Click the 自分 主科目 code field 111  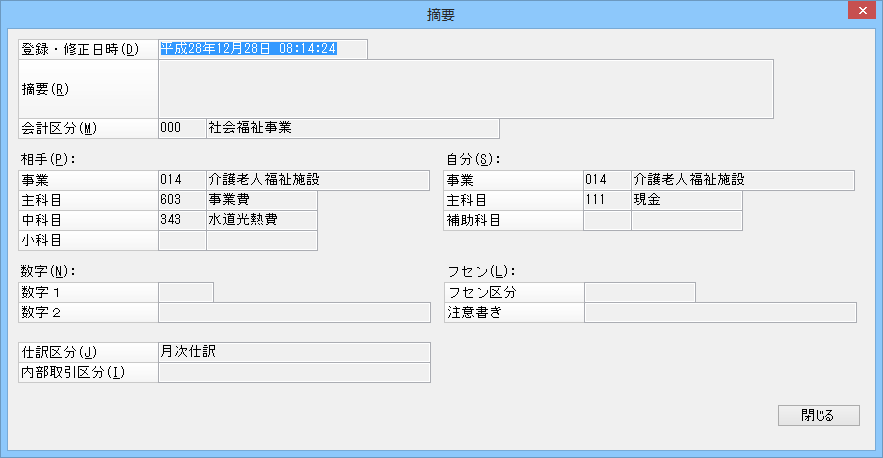point(606,200)
